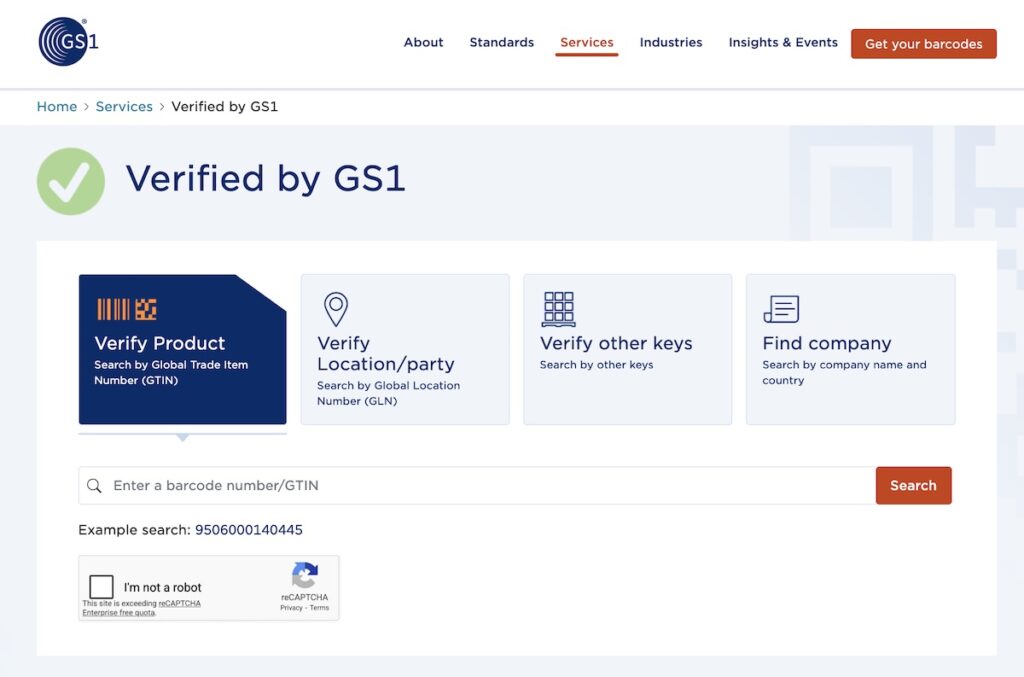Click the GS1 logo
Screen dimensions: 1024x677
[63, 43]
